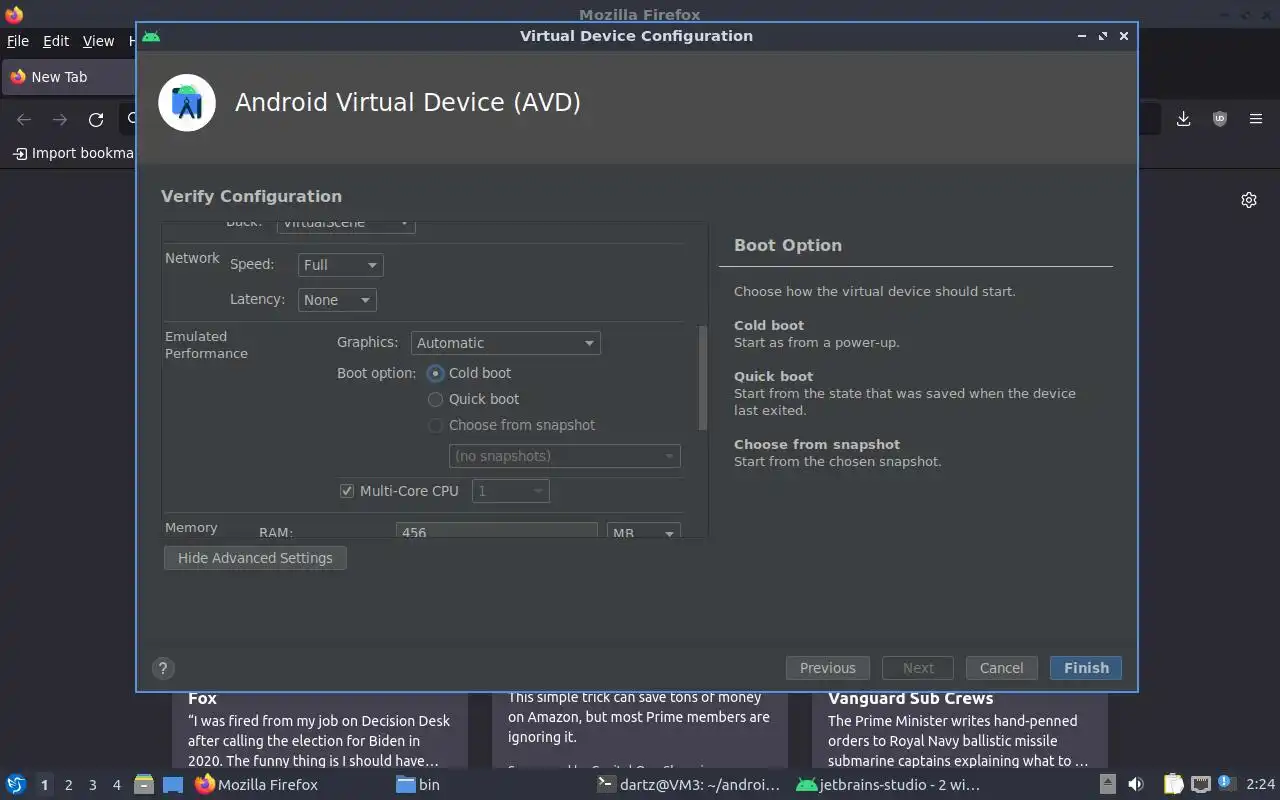This screenshot has height=800, width=1280.
Task: Click the Firefox downloads icon
Action: [x=1183, y=119]
